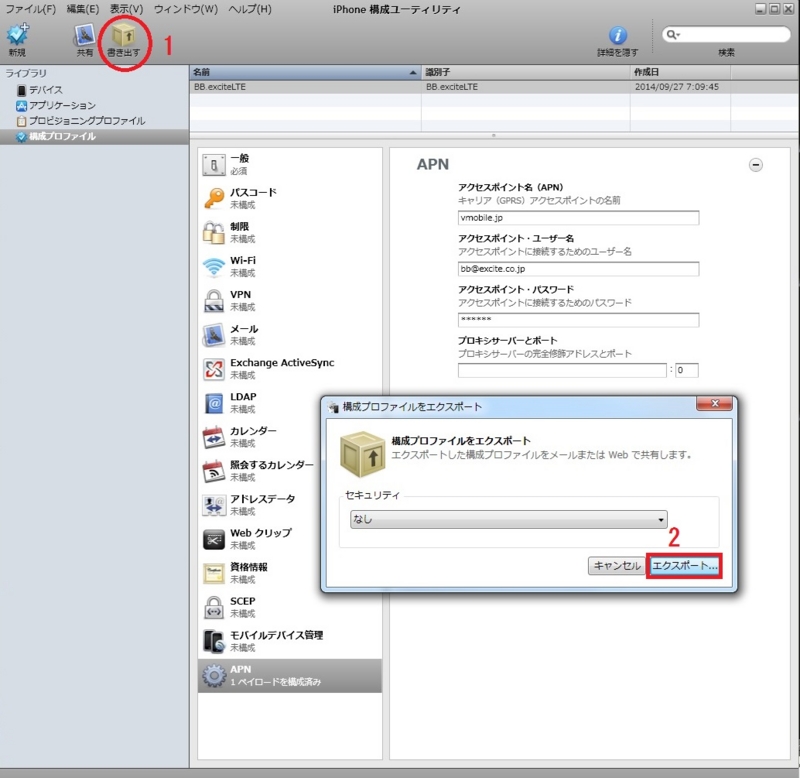Viewport: 800px width, 778px height.
Task: Select the 資格情報 (Credentials) payload
Action: (260, 573)
